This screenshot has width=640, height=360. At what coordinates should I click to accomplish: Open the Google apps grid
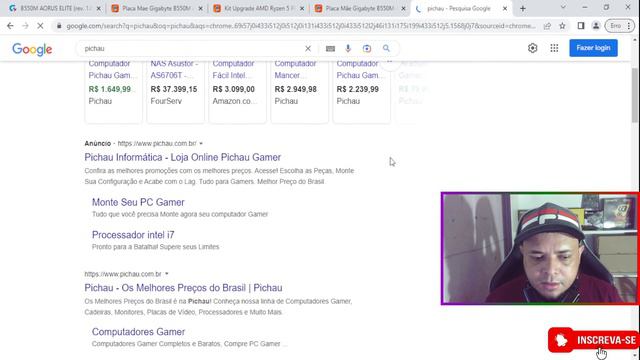pos(554,48)
